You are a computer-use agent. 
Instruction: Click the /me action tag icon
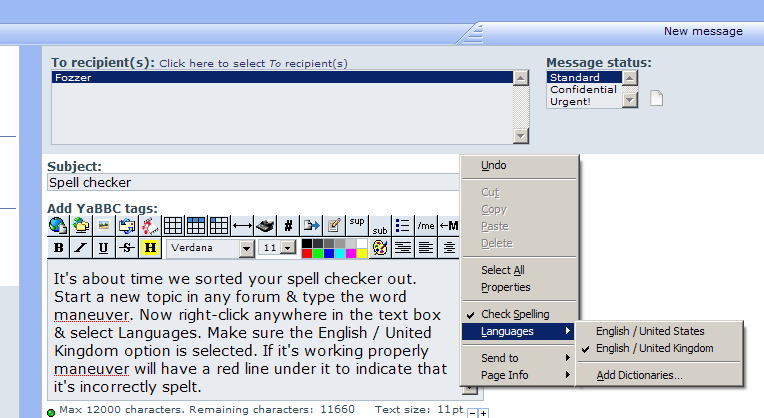tap(426, 226)
